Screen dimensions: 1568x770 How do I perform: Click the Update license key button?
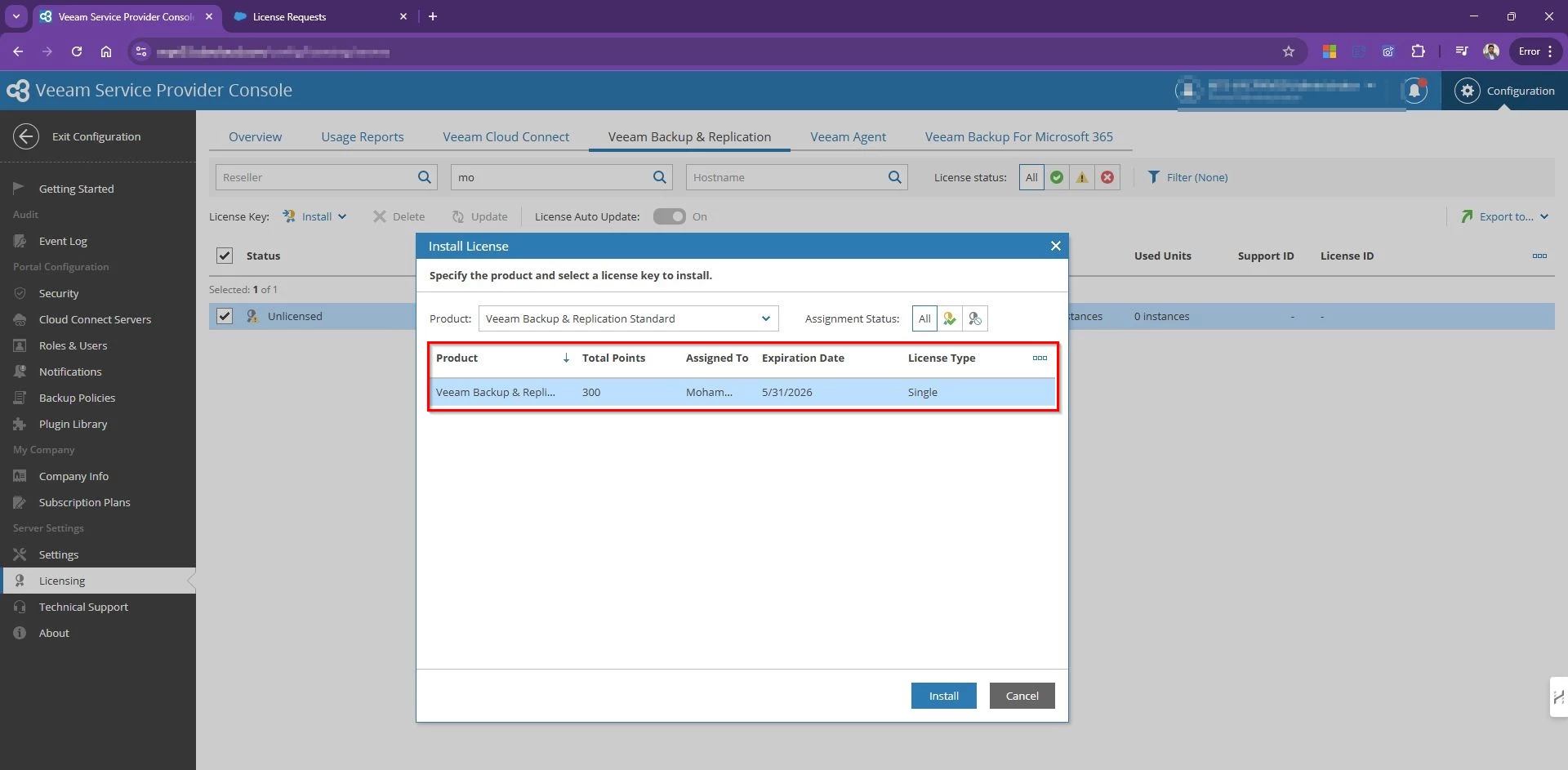point(479,216)
